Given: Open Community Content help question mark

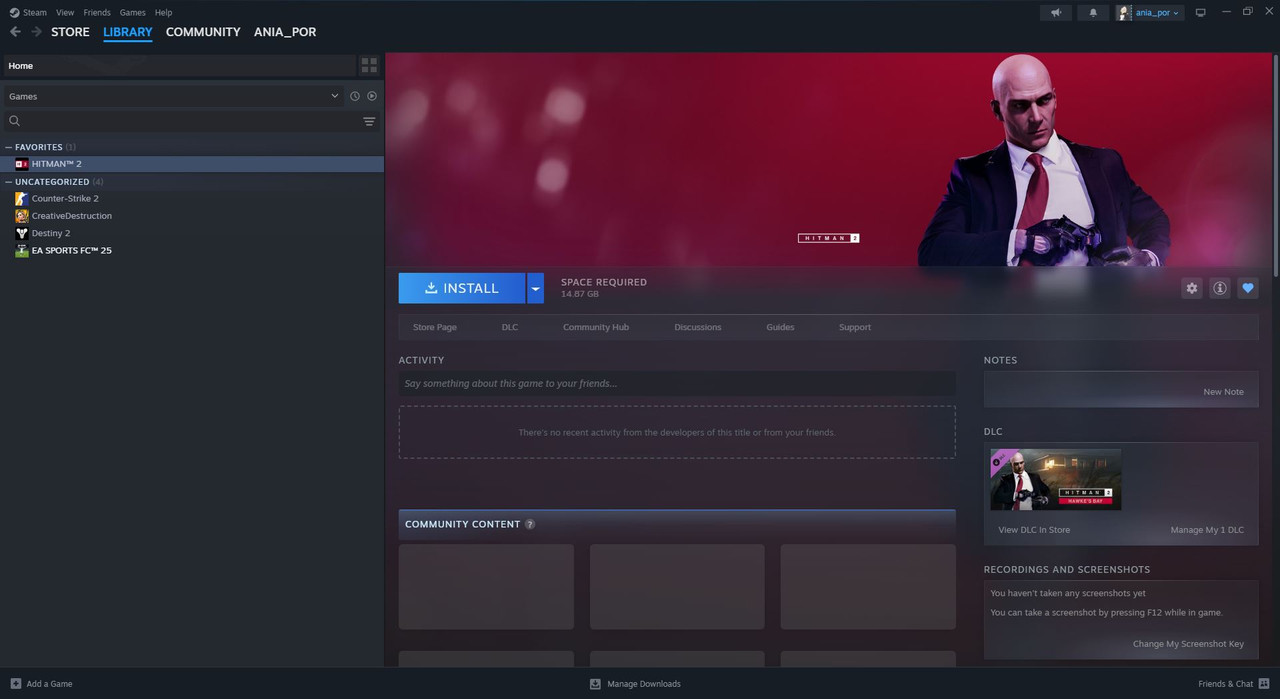Looking at the screenshot, I should (530, 524).
